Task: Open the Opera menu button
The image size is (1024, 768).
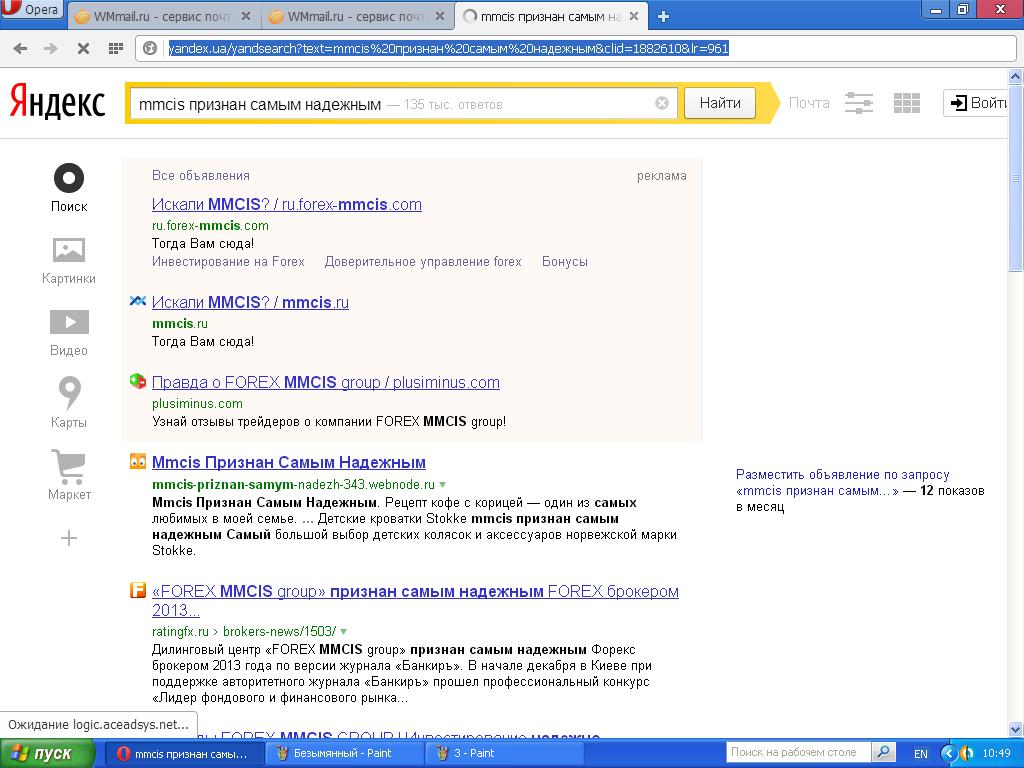Action: click(x=31, y=11)
